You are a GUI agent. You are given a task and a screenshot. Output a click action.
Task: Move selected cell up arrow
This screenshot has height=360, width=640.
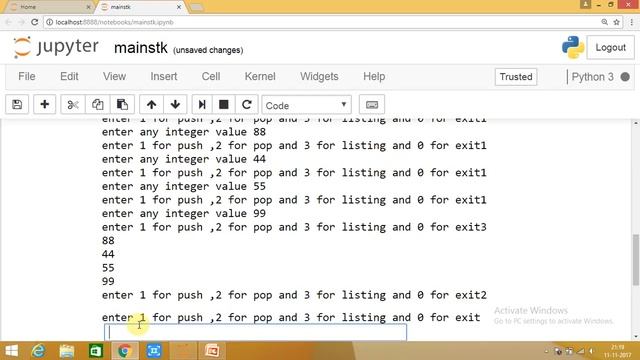[151, 104]
